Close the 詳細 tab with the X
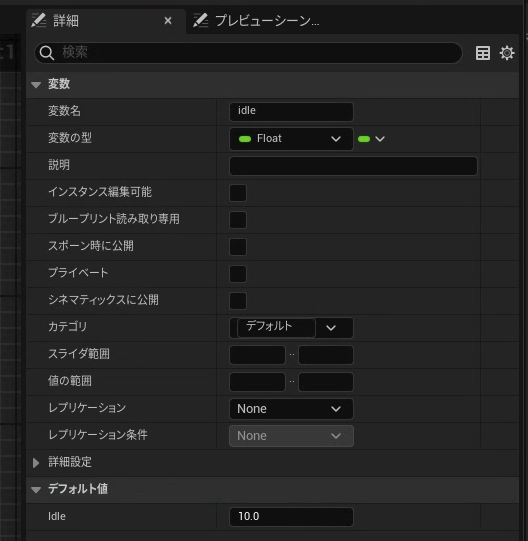 click(168, 21)
